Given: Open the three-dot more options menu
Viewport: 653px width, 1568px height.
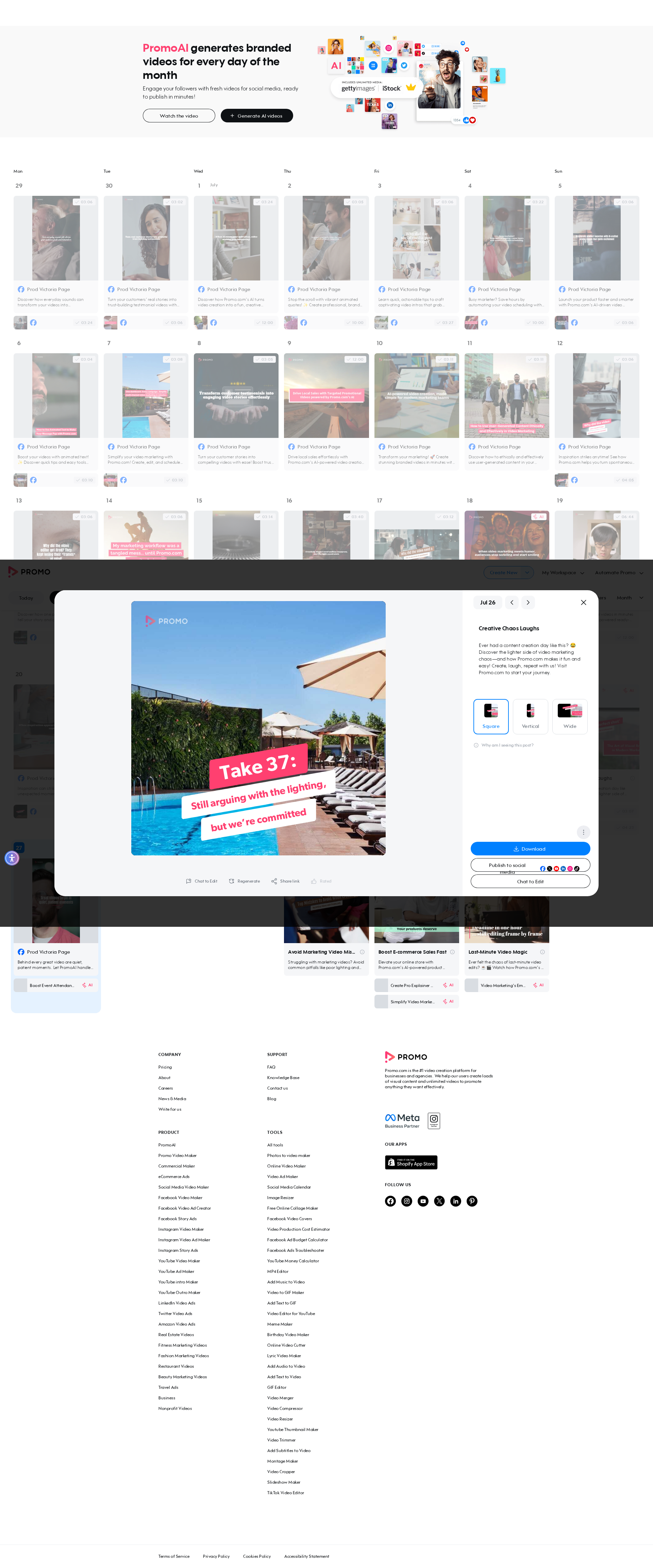Looking at the screenshot, I should pos(583,832).
